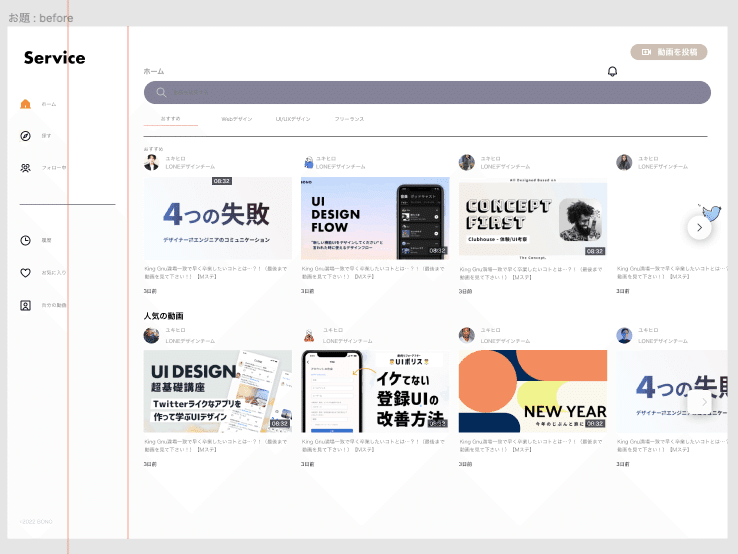Viewport: 738px width, 554px height.
Task: Open the 4つの失敗 thumbnail in popular row
Action: tap(672, 391)
